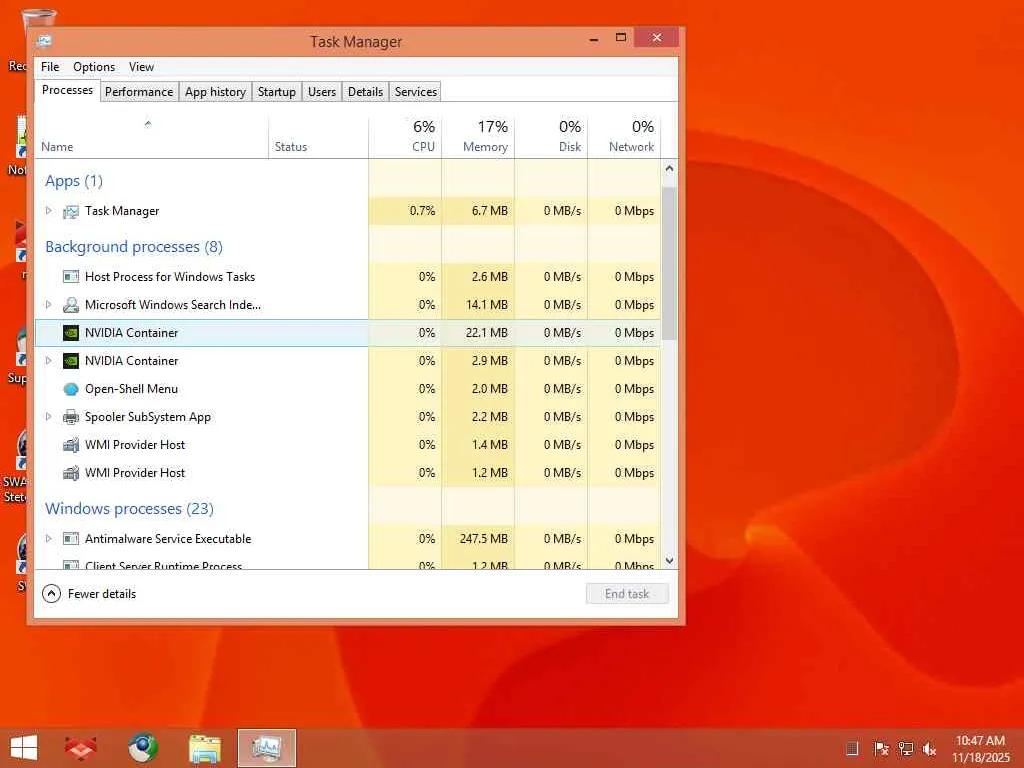Click the Task Manager taskbar button
Image resolution: width=1024 pixels, height=768 pixels.
(x=266, y=748)
